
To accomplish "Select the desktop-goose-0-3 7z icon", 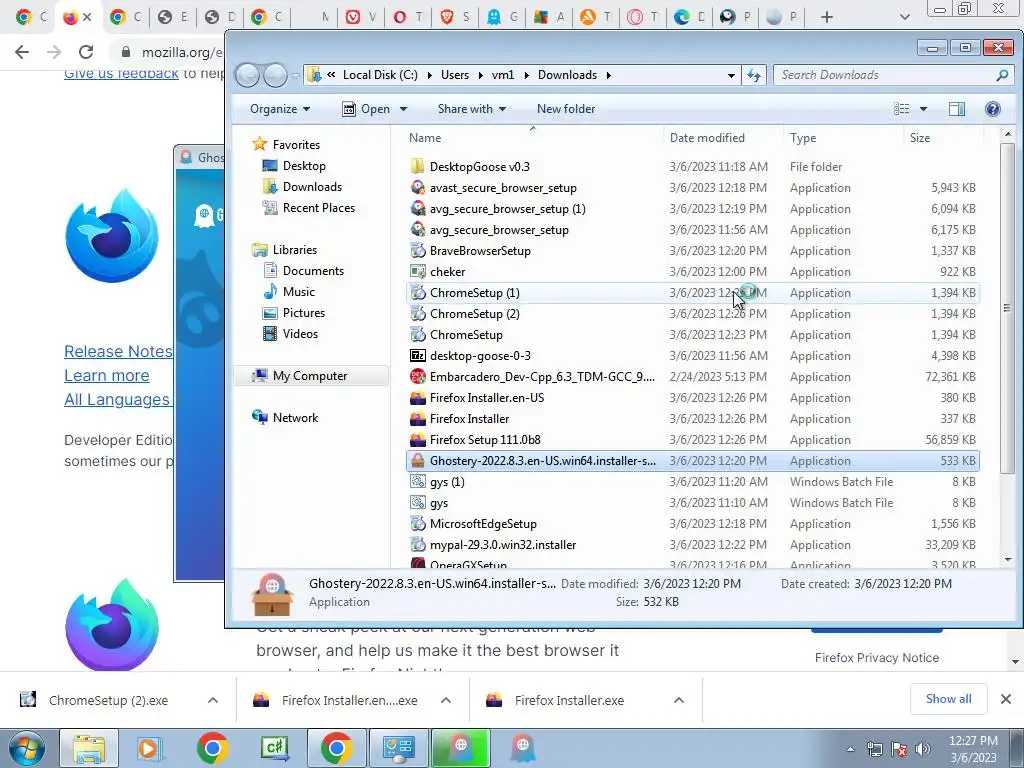I will pyautogui.click(x=418, y=356).
